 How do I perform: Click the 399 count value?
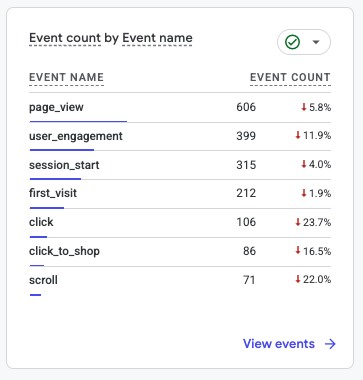coord(246,136)
